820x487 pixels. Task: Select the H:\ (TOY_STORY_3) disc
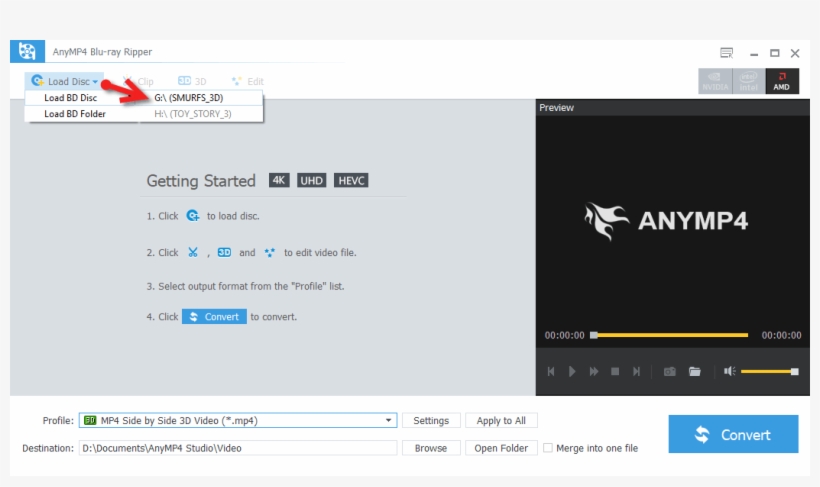pyautogui.click(x=192, y=114)
